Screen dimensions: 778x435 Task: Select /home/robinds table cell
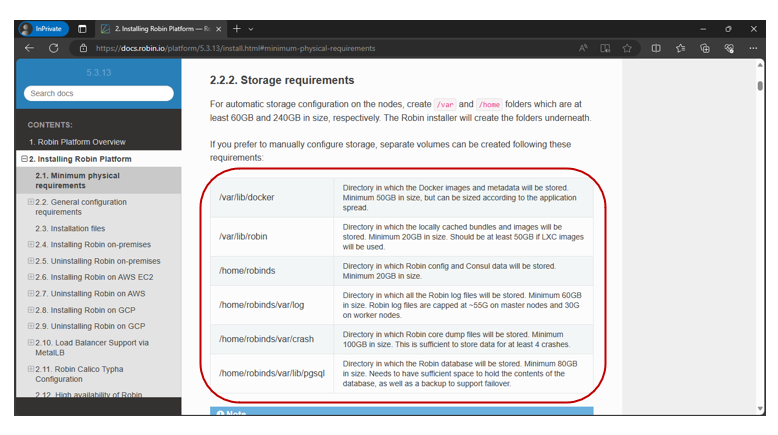tap(272, 271)
